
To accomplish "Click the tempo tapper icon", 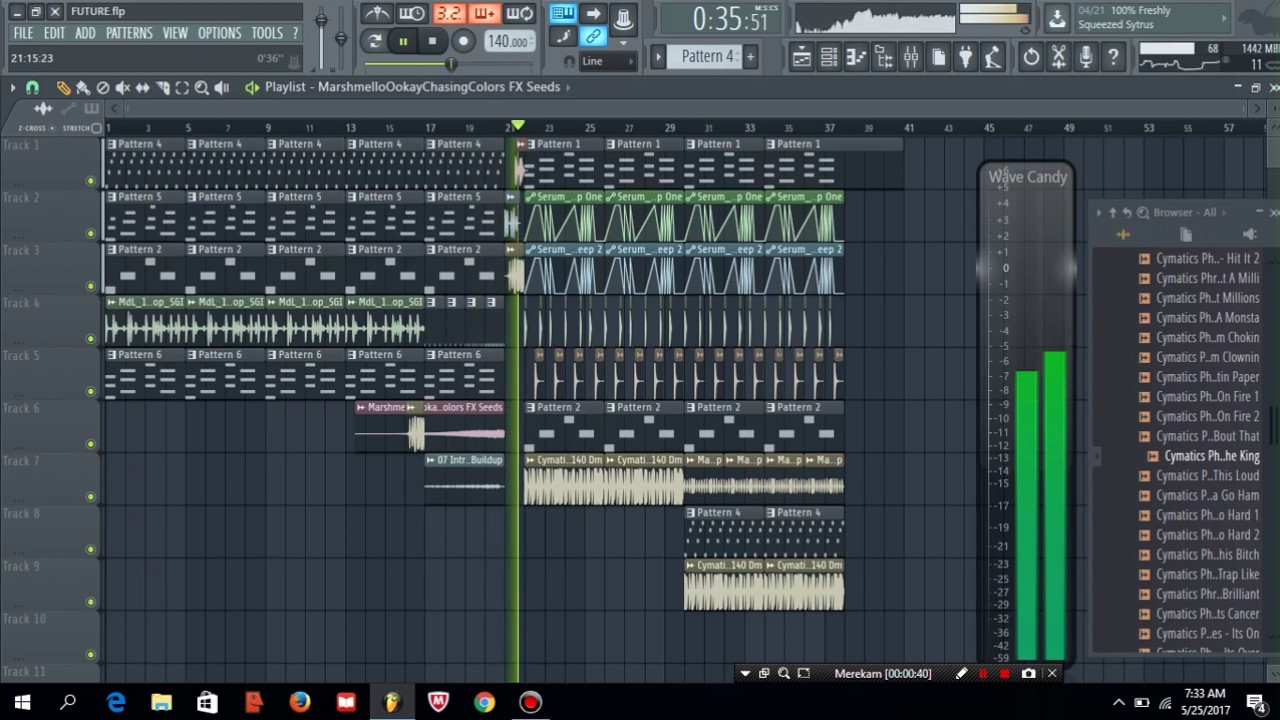I will tap(993, 57).
